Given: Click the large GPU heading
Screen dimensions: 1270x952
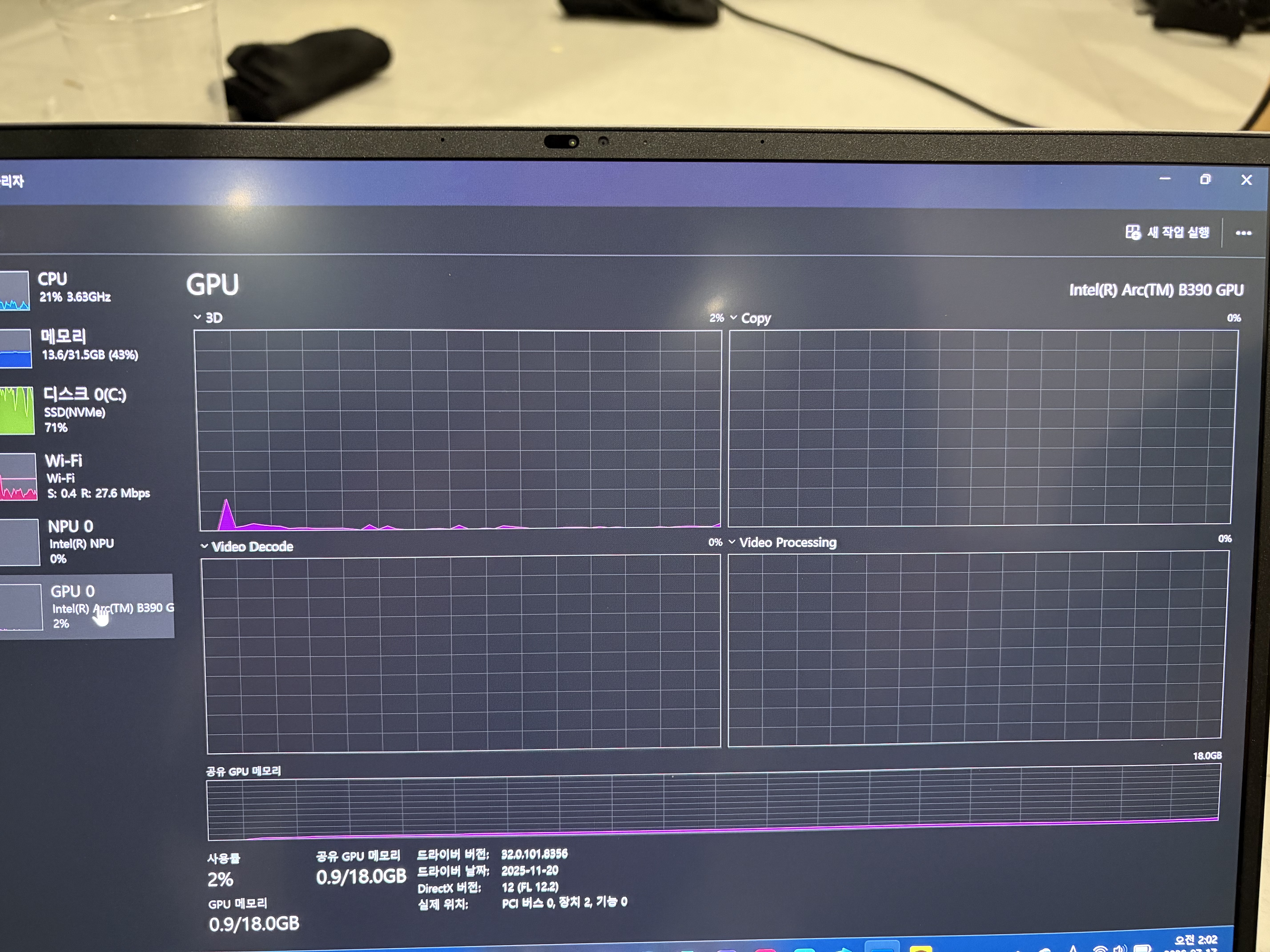Looking at the screenshot, I should pos(212,285).
